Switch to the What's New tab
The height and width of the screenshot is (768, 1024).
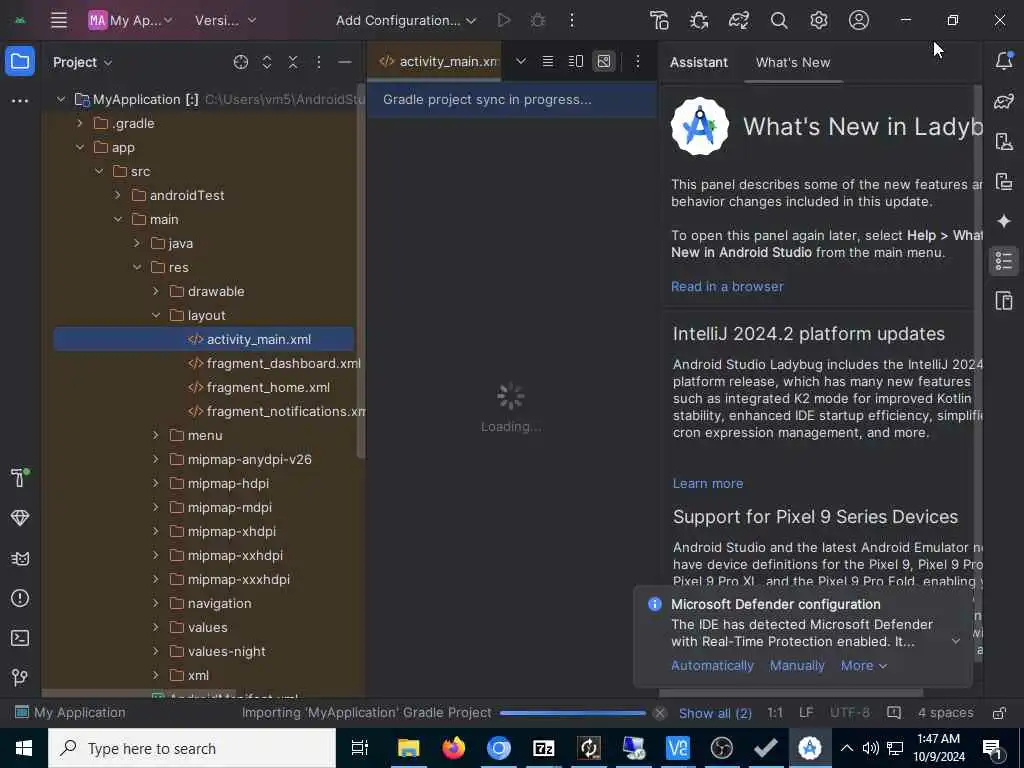(793, 63)
